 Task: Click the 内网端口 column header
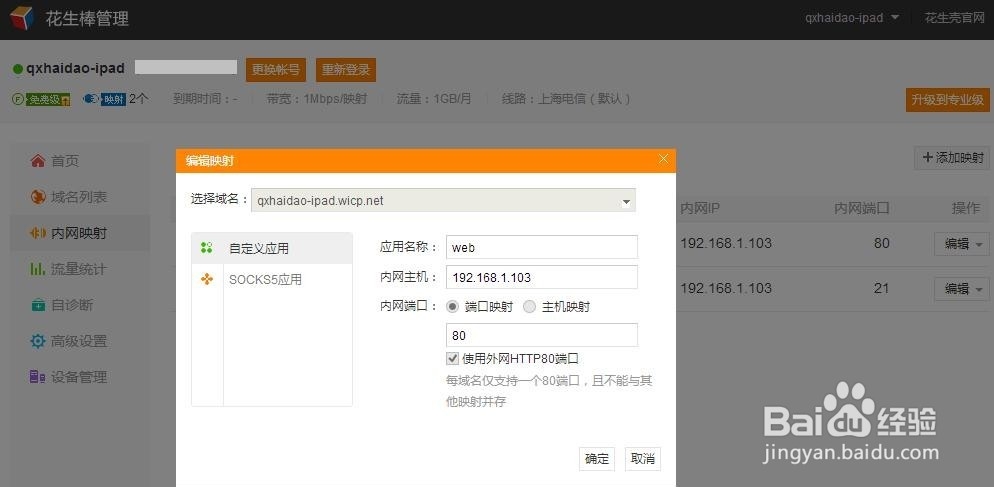[x=862, y=208]
